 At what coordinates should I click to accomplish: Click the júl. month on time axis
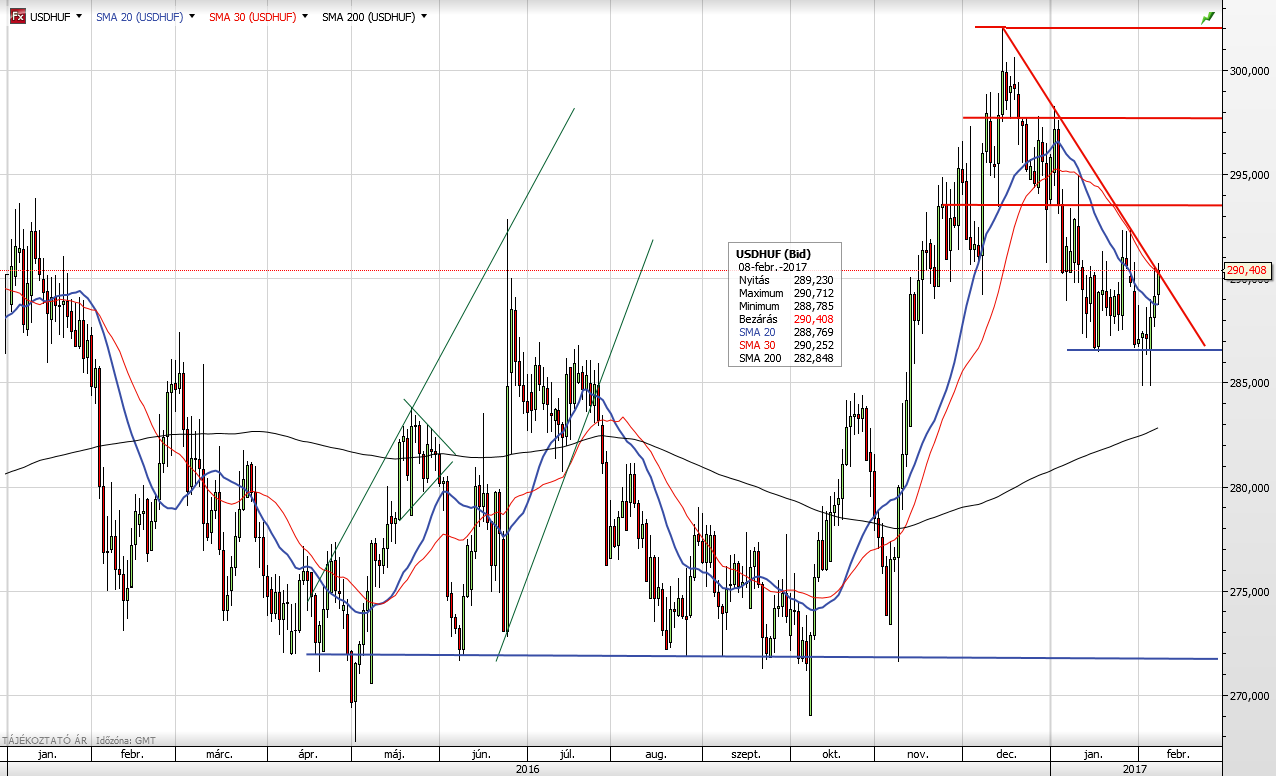569,754
